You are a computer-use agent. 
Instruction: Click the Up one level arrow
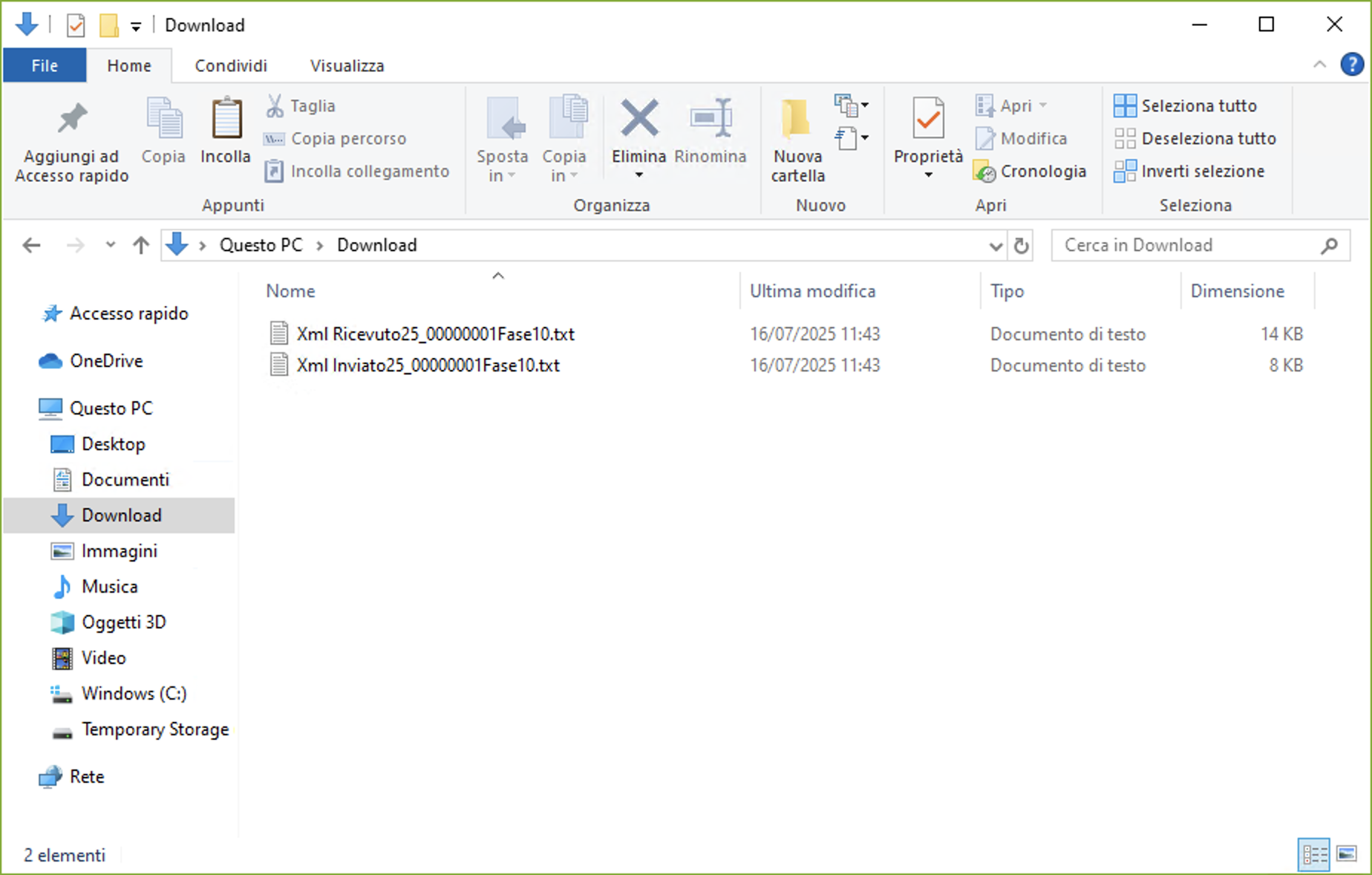[141, 245]
